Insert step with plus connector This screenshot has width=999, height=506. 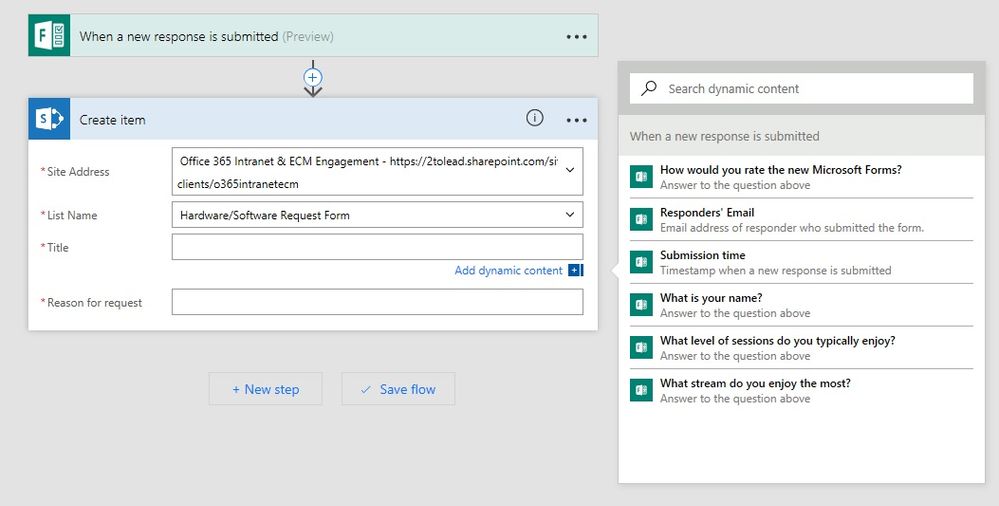(x=312, y=77)
